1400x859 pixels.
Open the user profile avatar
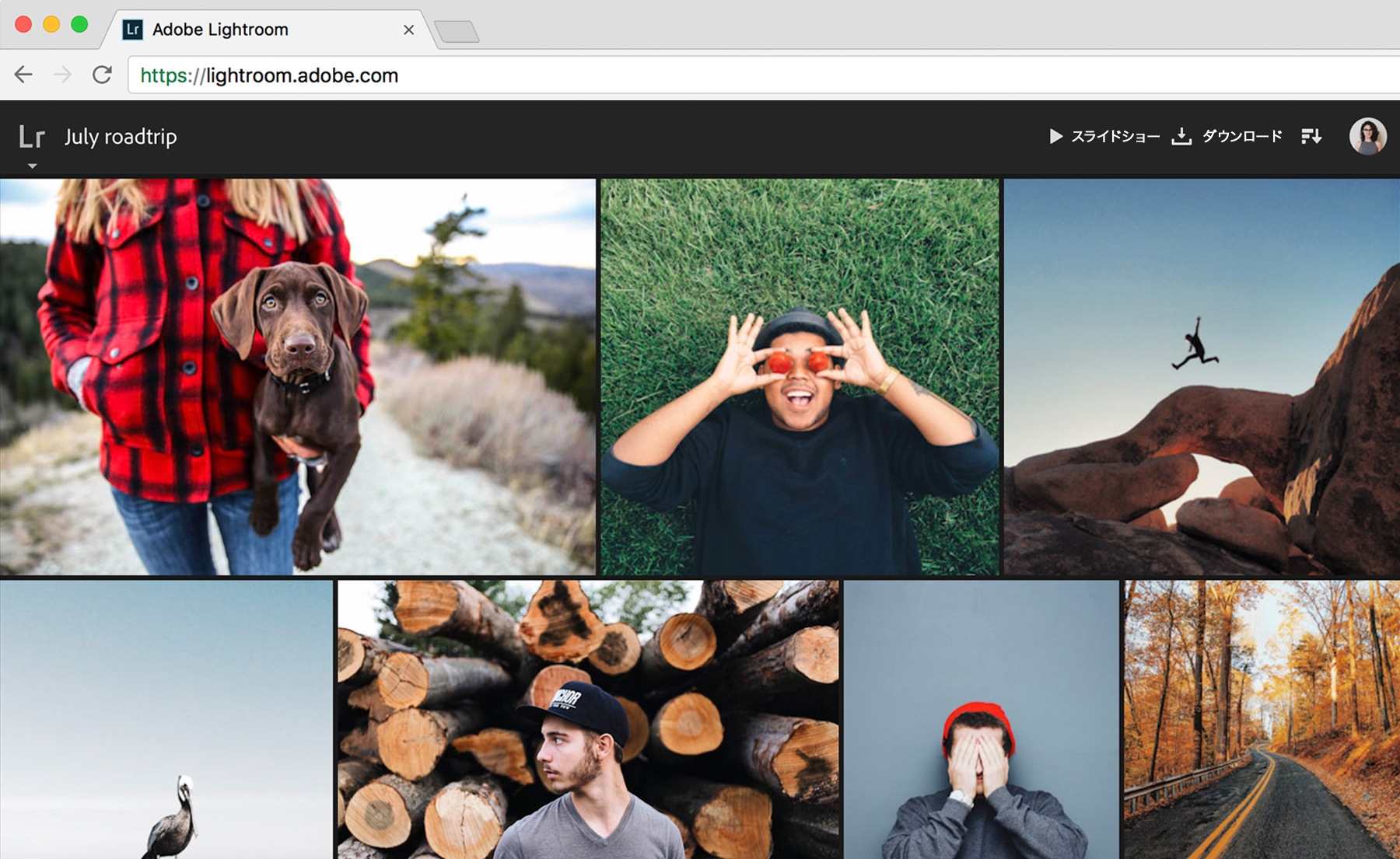(x=1367, y=136)
